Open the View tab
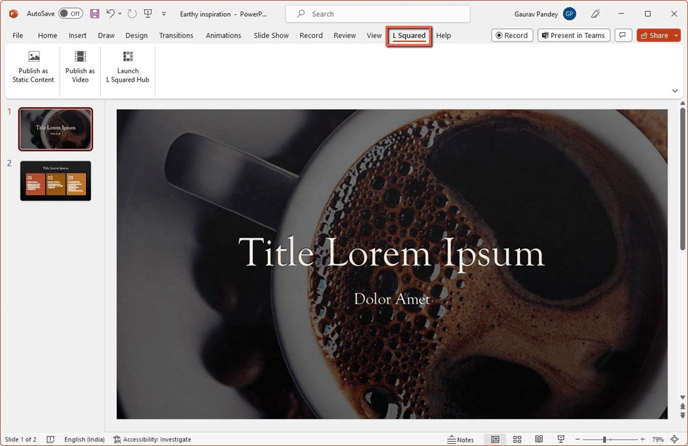 tap(374, 36)
